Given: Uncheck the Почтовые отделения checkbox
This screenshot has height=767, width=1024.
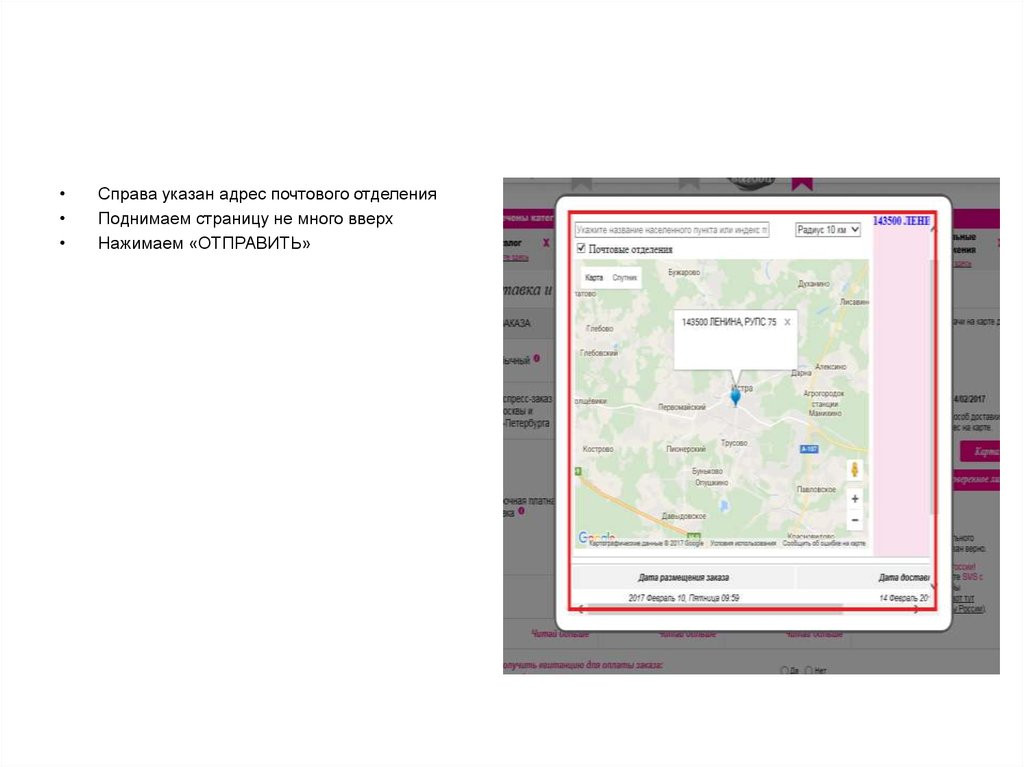Looking at the screenshot, I should point(581,248).
